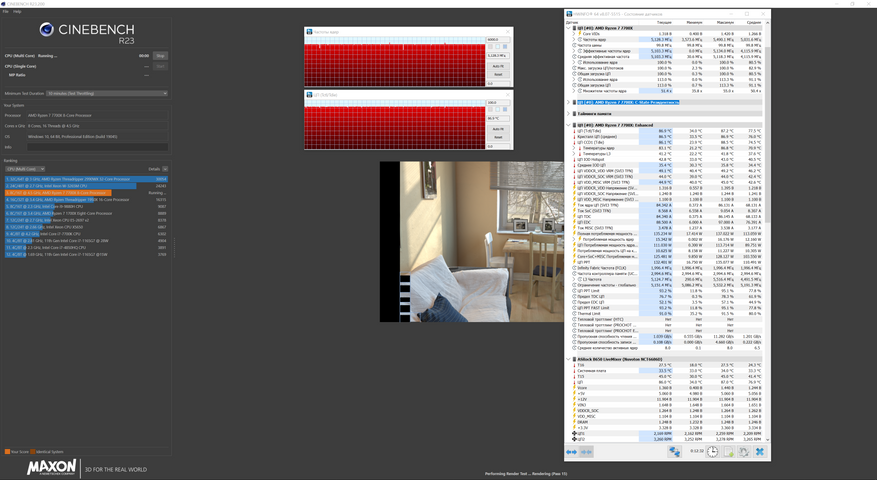
Task: Open the CPU (Multi Core) ranking dropdown
Action: coord(25,169)
